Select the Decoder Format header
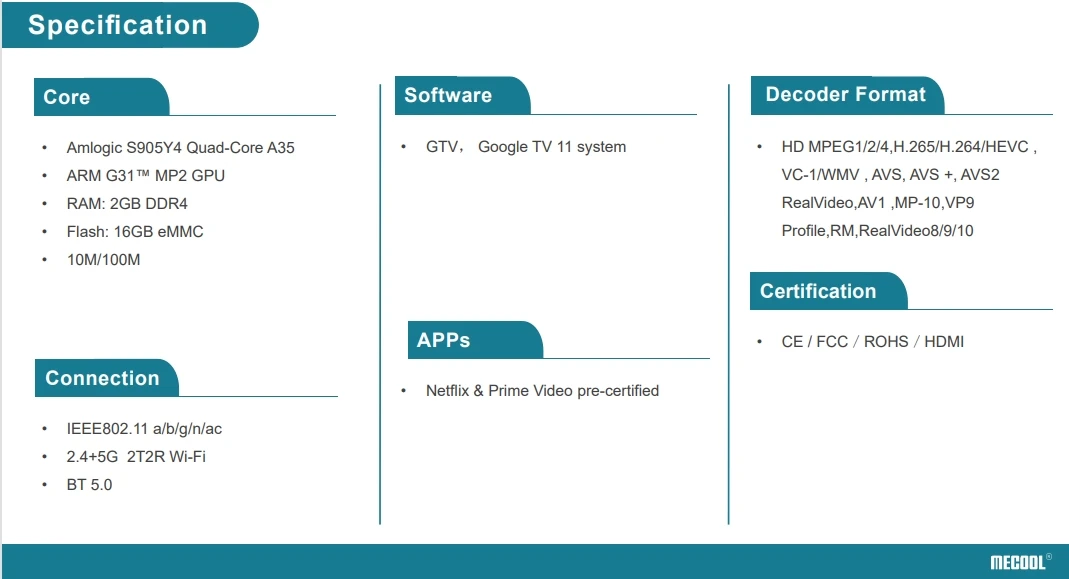Screen dimensions: 1069x579 tap(845, 94)
